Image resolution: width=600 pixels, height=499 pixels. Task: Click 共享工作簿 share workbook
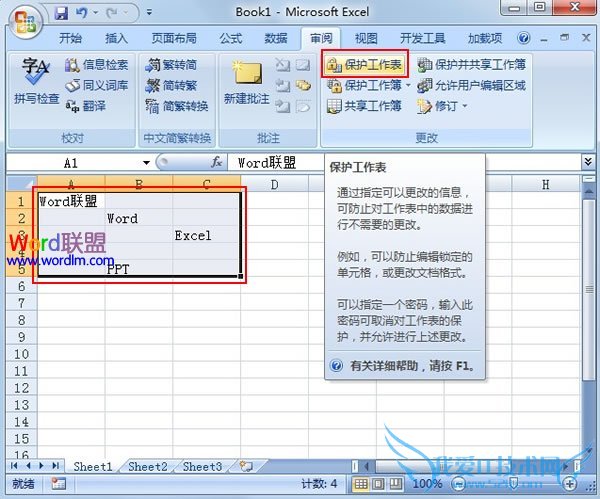click(364, 106)
